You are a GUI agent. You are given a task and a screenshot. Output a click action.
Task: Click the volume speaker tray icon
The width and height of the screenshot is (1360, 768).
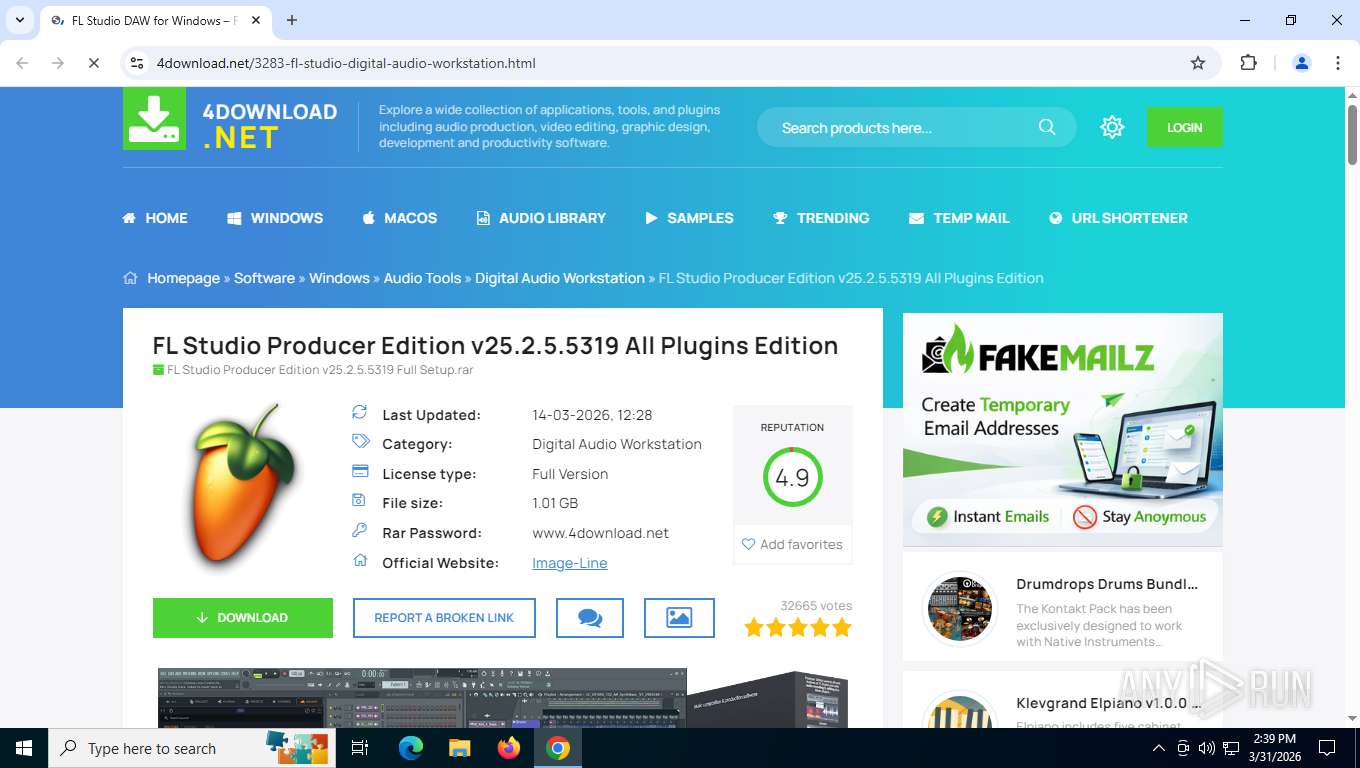coord(1206,748)
